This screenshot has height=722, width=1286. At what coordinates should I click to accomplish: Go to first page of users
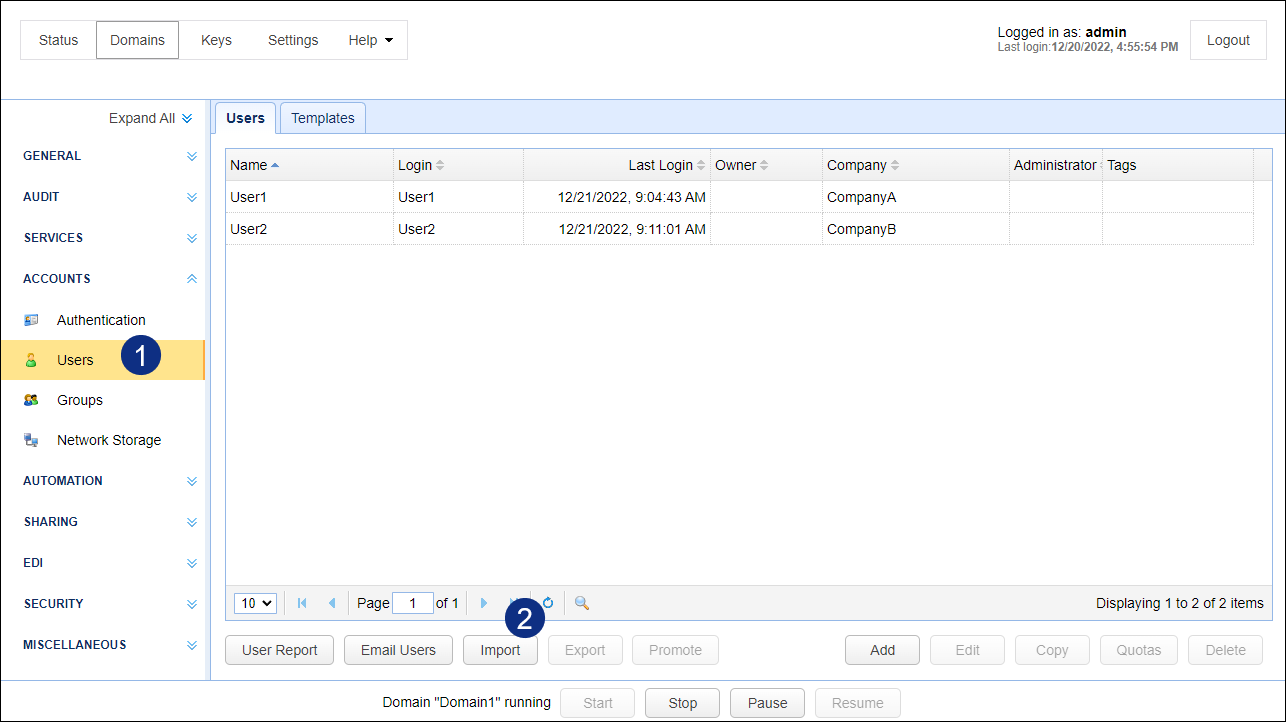(x=302, y=603)
